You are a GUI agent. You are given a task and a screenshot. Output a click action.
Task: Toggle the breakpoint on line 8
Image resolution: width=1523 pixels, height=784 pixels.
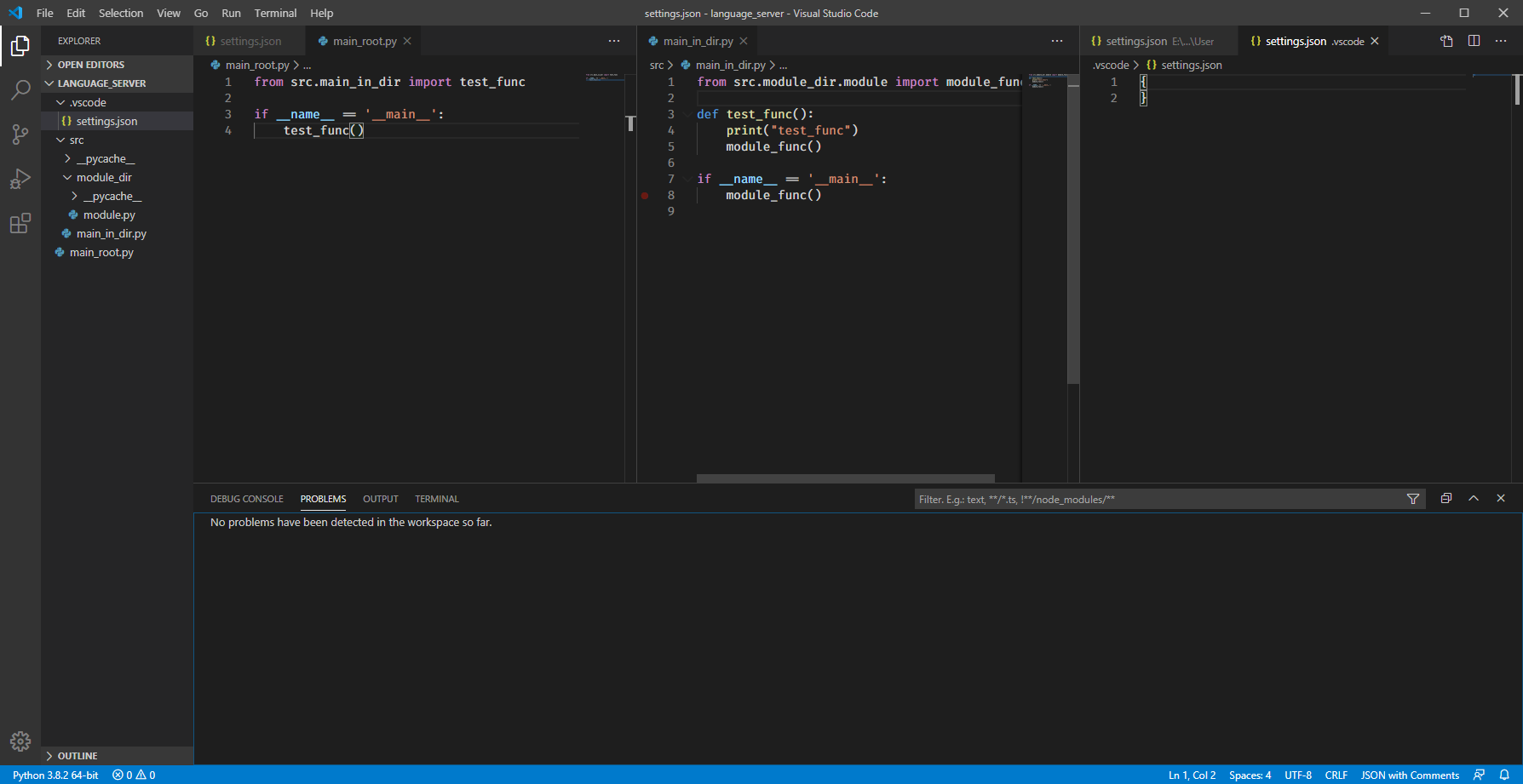coord(645,195)
